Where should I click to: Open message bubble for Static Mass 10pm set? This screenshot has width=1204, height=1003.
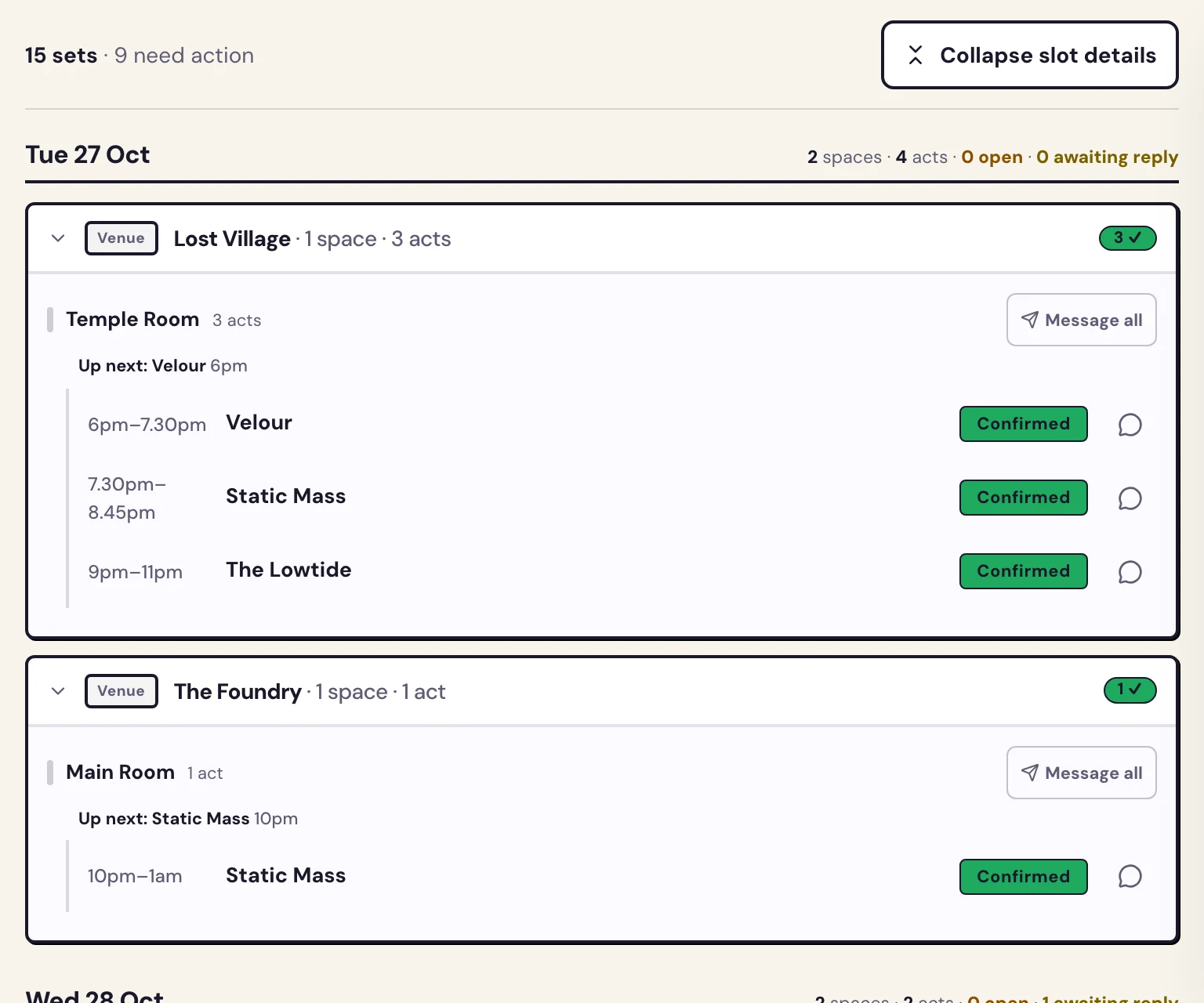point(1130,876)
